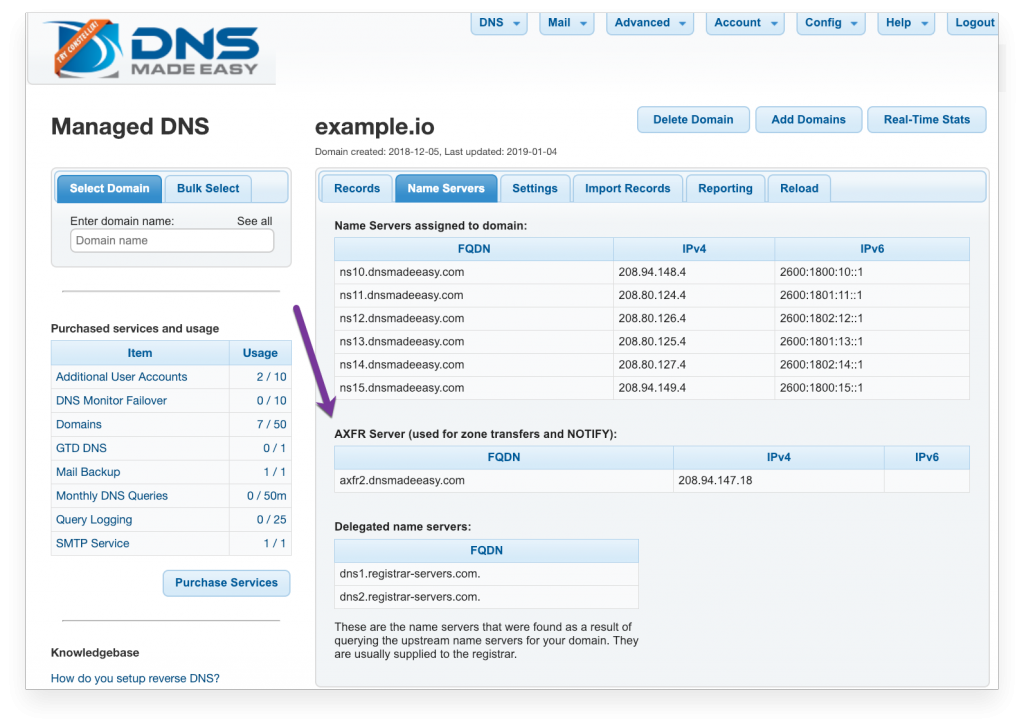Click IPv6 address 2600:1801:11::1
Screen dimensions: 1024x728
[x=821, y=295]
